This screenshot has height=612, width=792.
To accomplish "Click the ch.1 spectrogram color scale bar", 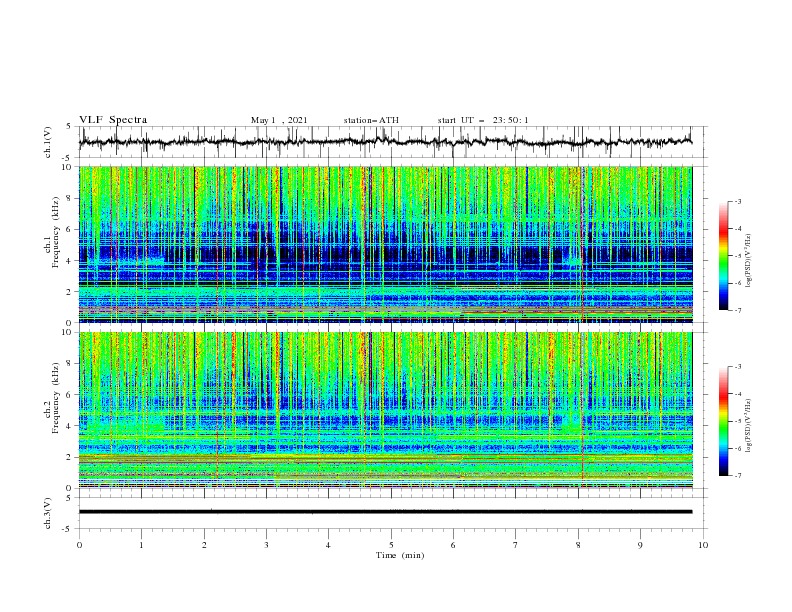I will (723, 256).
